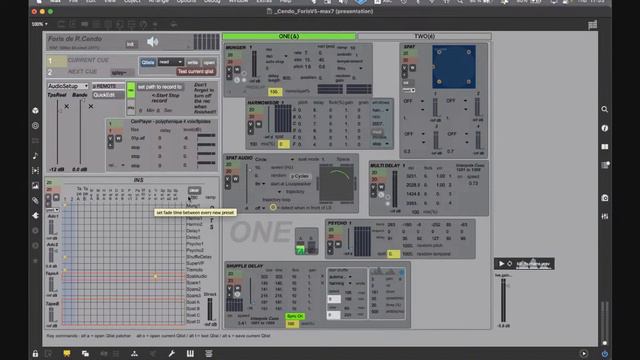Viewport: 640px width, 360px height.
Task: Click the circled play icon at bottom right
Action: pyautogui.click(x=584, y=354)
